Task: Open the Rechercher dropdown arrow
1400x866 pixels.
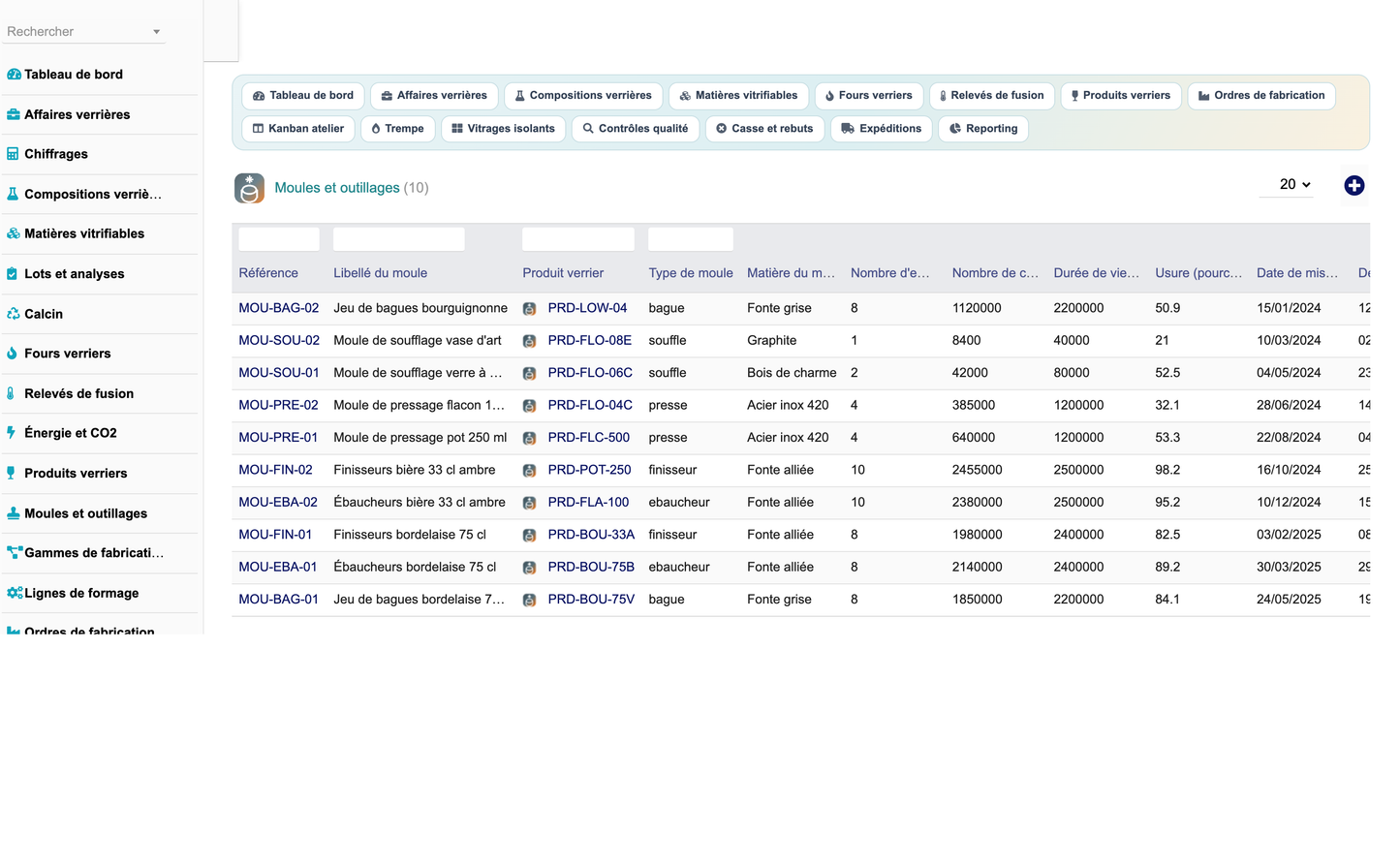Action: [156, 32]
